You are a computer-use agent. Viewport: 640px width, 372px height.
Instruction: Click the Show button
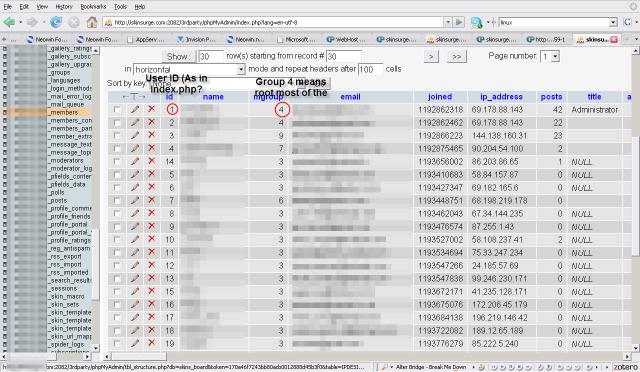pos(178,56)
